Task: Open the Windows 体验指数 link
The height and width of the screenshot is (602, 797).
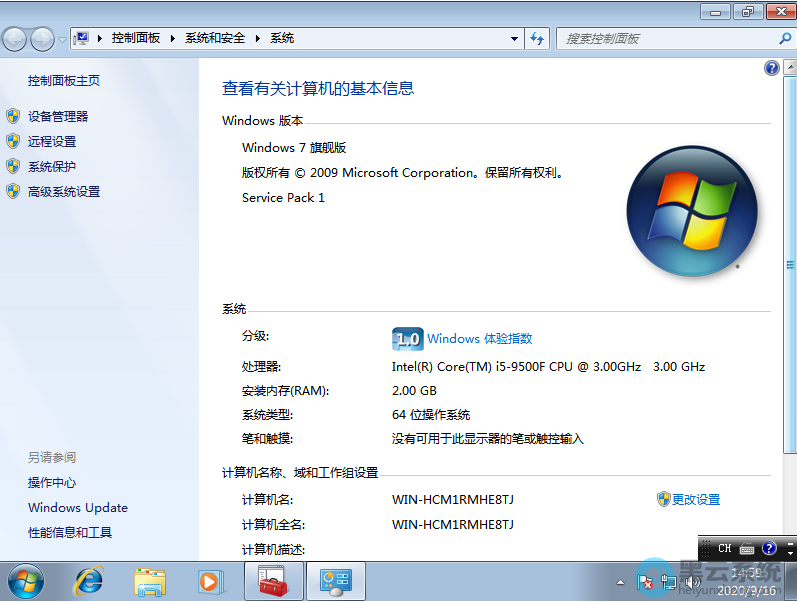Action: pyautogui.click(x=479, y=339)
